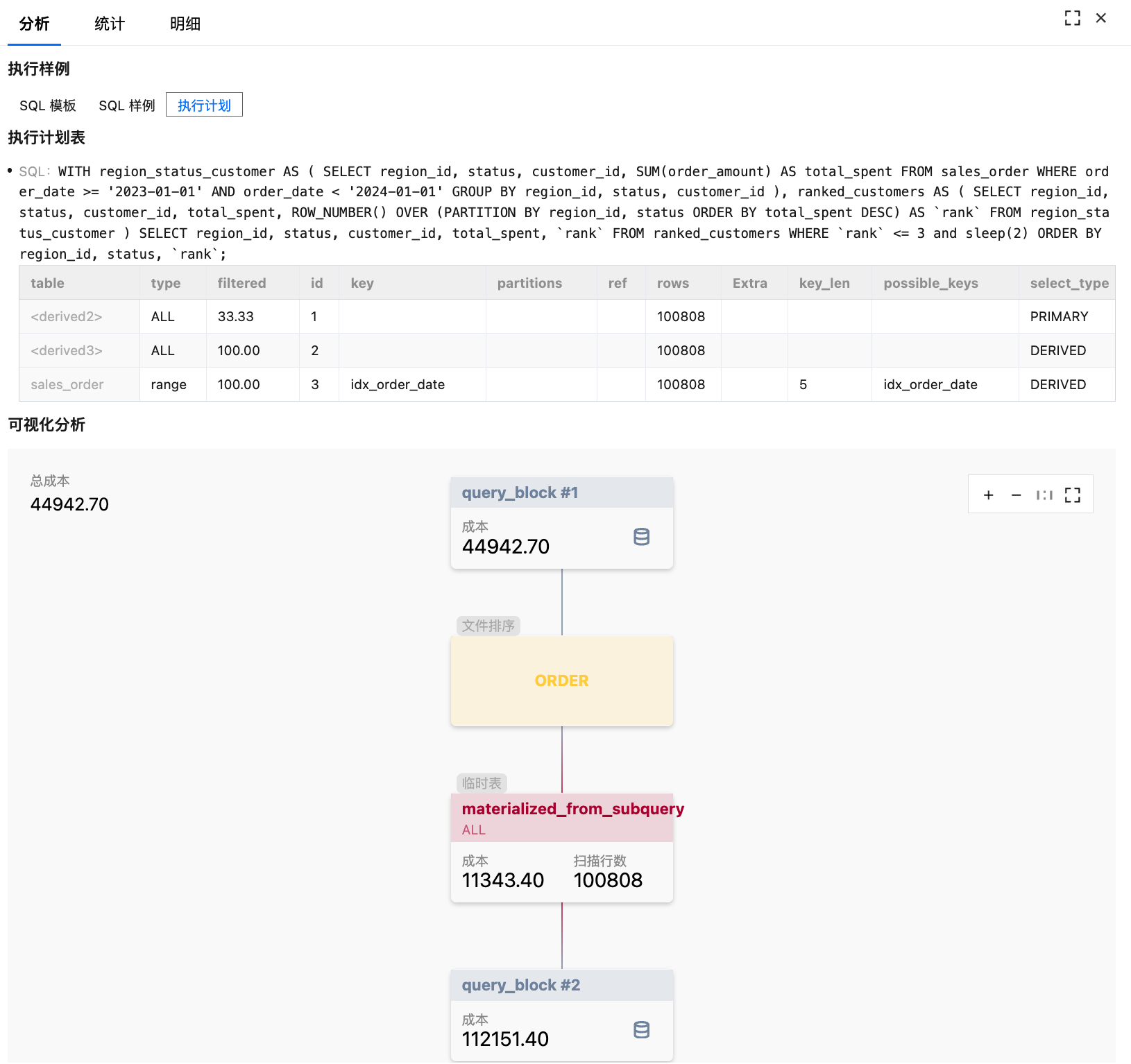Click scanned rows value 100808 in diagram
1131x1064 pixels.
[x=608, y=880]
